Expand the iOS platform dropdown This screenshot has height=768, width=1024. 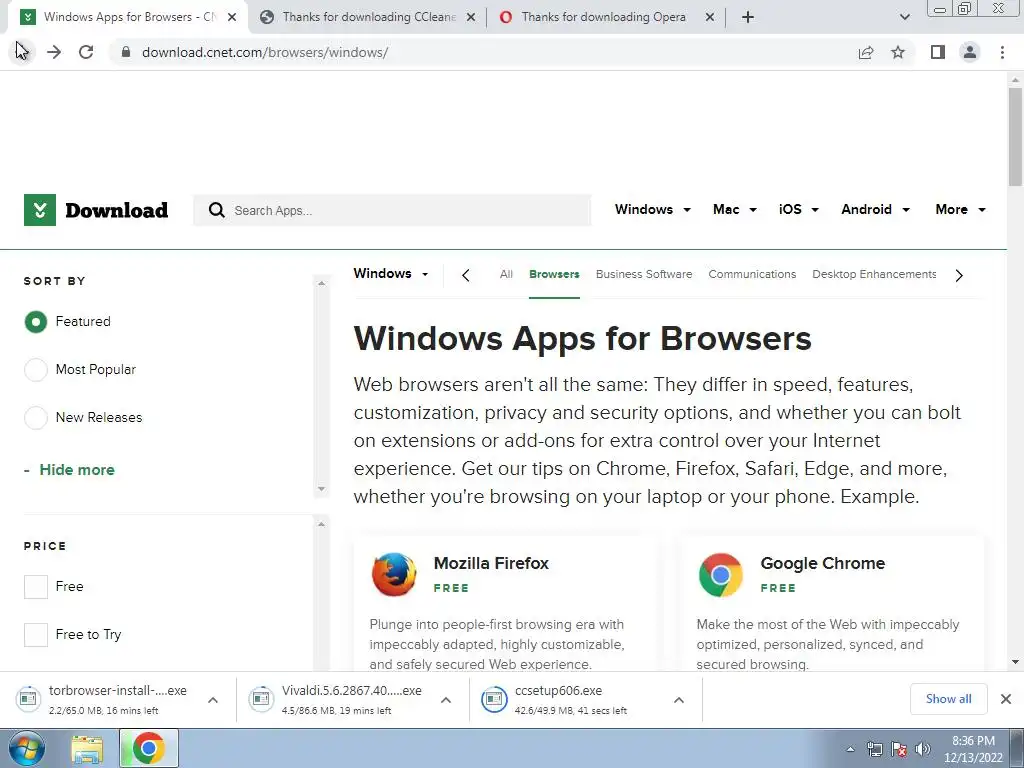tap(798, 210)
